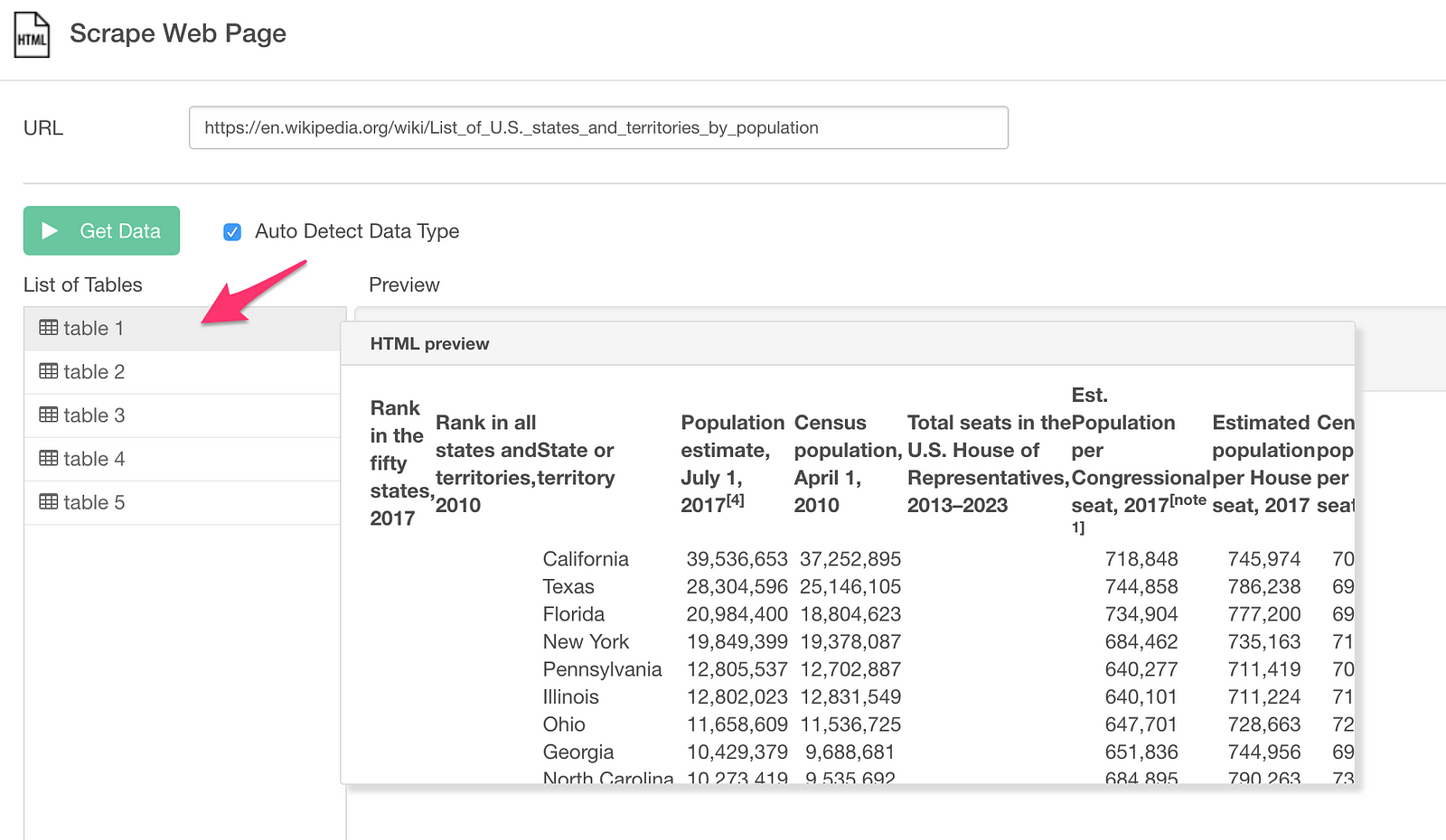1446x840 pixels.
Task: Click the 744,858 per-seat value
Action: point(1141,587)
